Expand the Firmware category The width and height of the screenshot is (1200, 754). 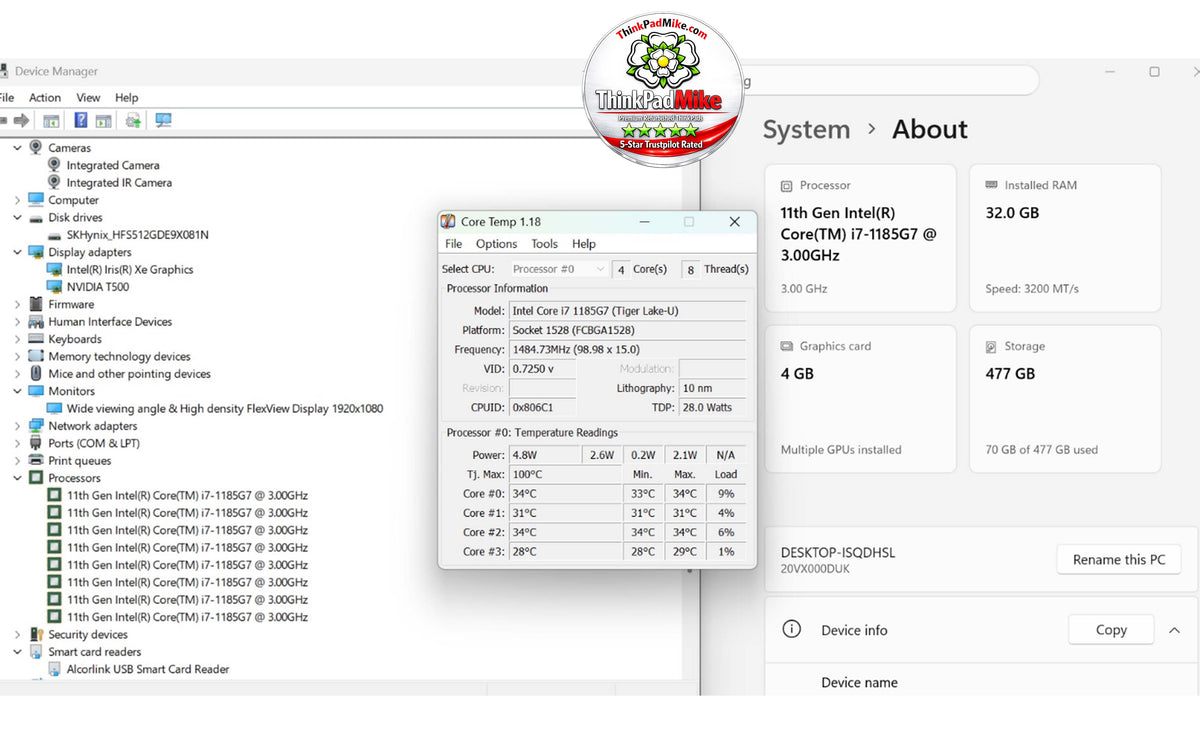tap(17, 305)
